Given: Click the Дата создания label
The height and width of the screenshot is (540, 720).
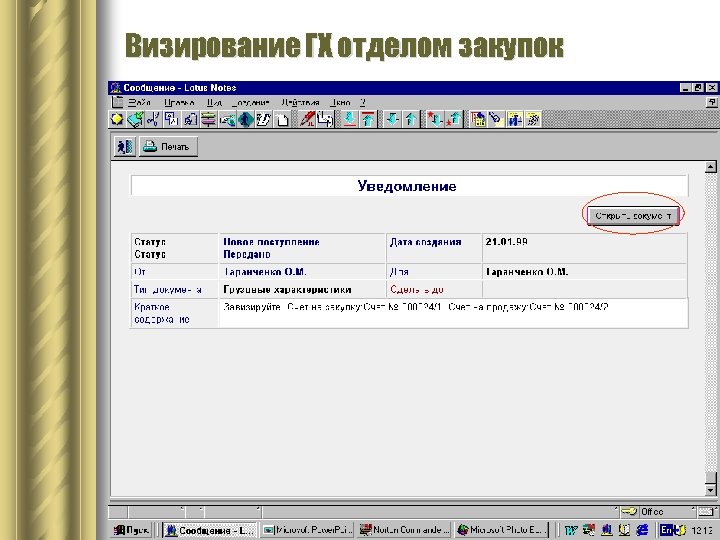Looking at the screenshot, I should [x=426, y=242].
